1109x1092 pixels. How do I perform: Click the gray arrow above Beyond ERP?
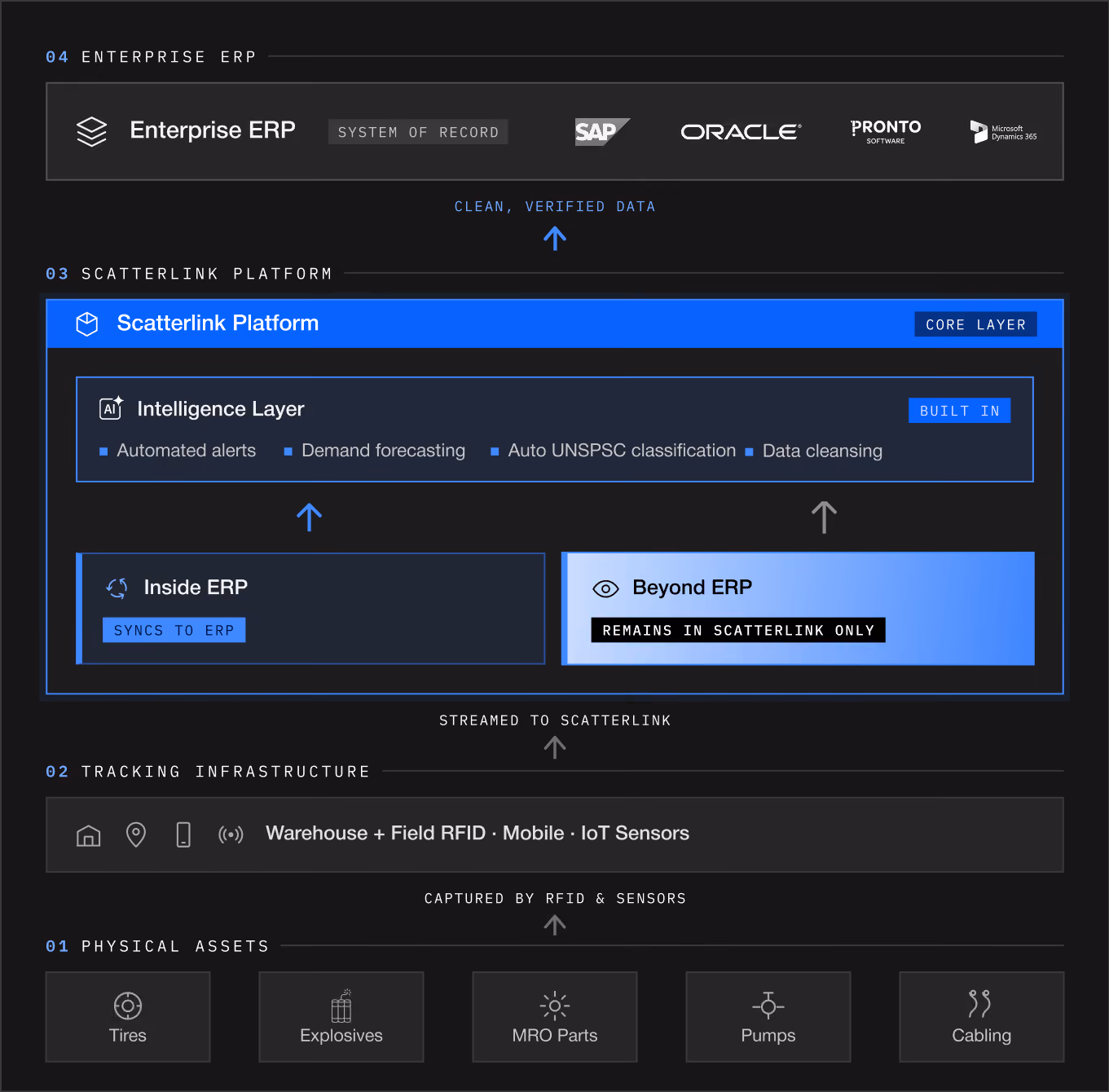pyautogui.click(x=824, y=517)
